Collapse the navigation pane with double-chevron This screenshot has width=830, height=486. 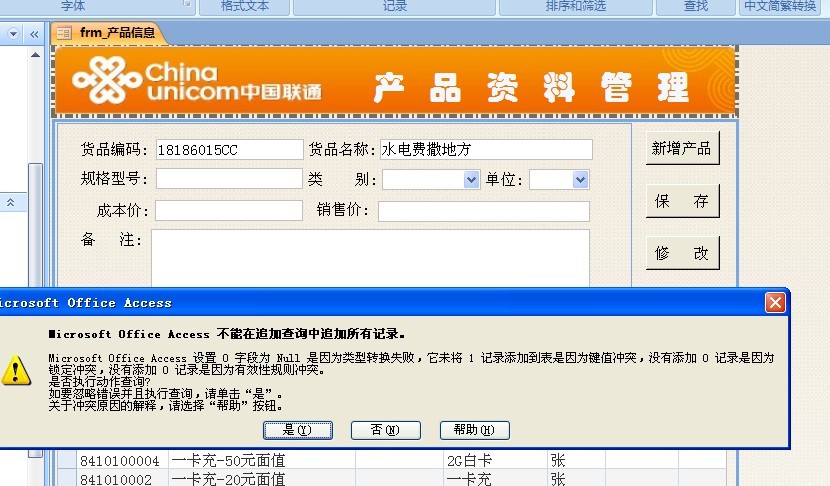click(x=33, y=33)
